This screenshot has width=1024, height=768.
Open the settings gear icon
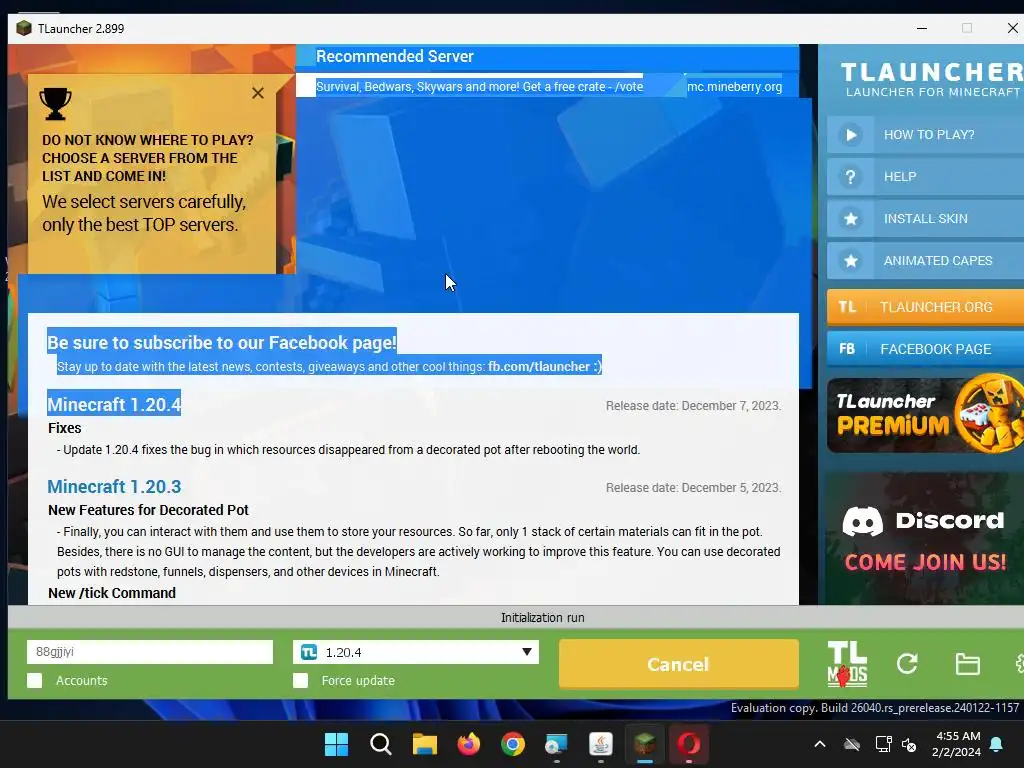tap(1019, 664)
